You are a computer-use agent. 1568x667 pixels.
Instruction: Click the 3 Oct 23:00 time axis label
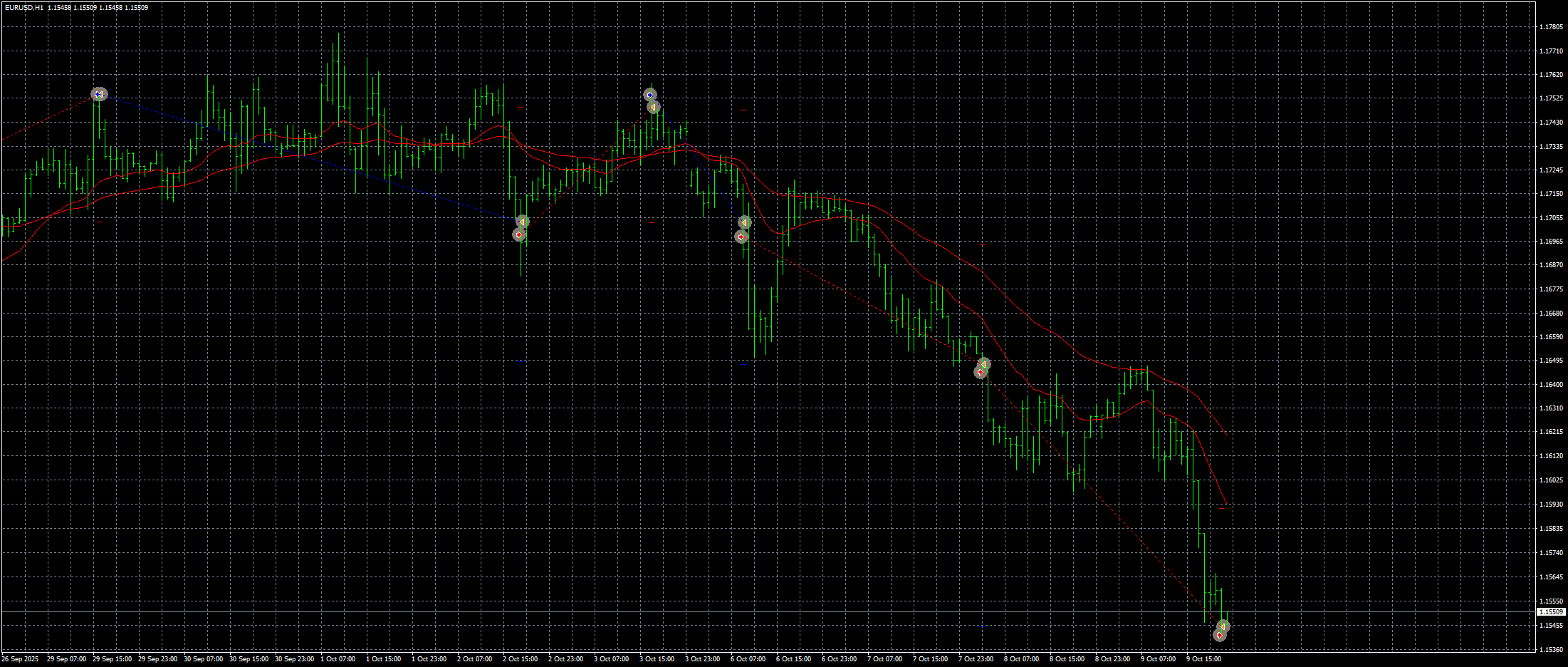click(703, 659)
